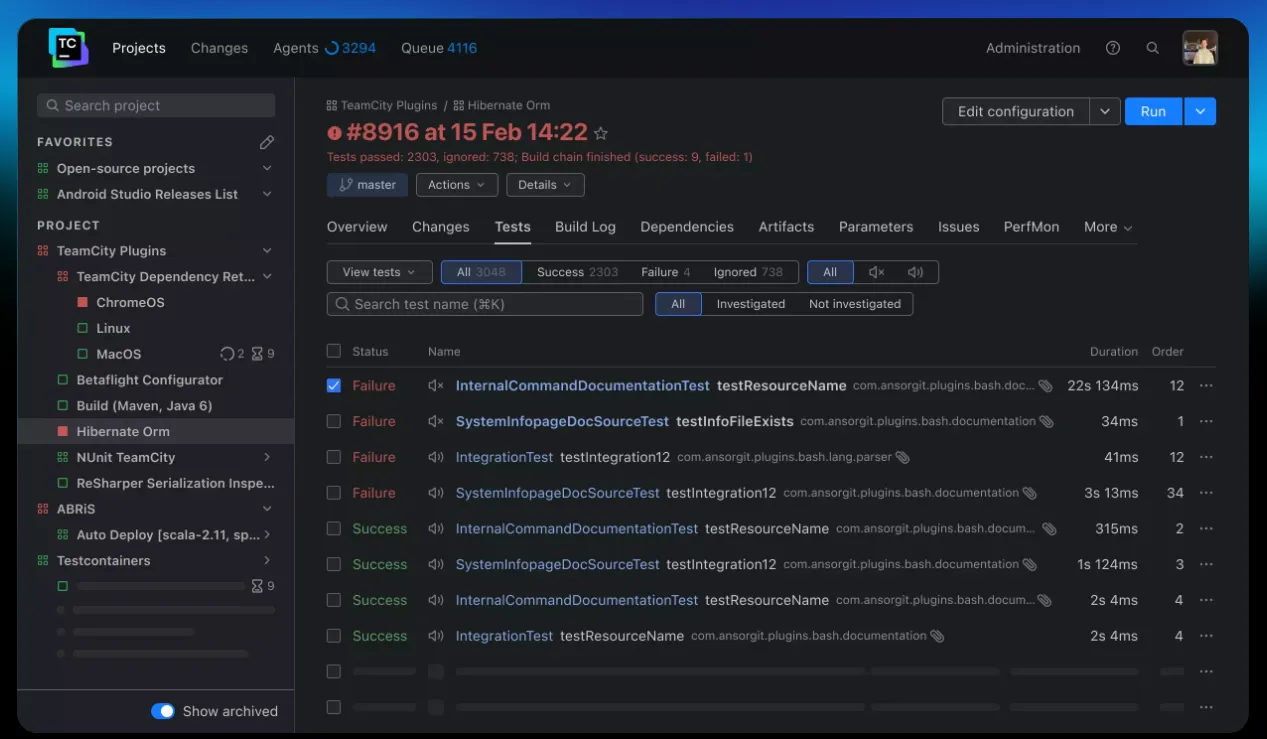Open the Dependencies tab

[687, 227]
